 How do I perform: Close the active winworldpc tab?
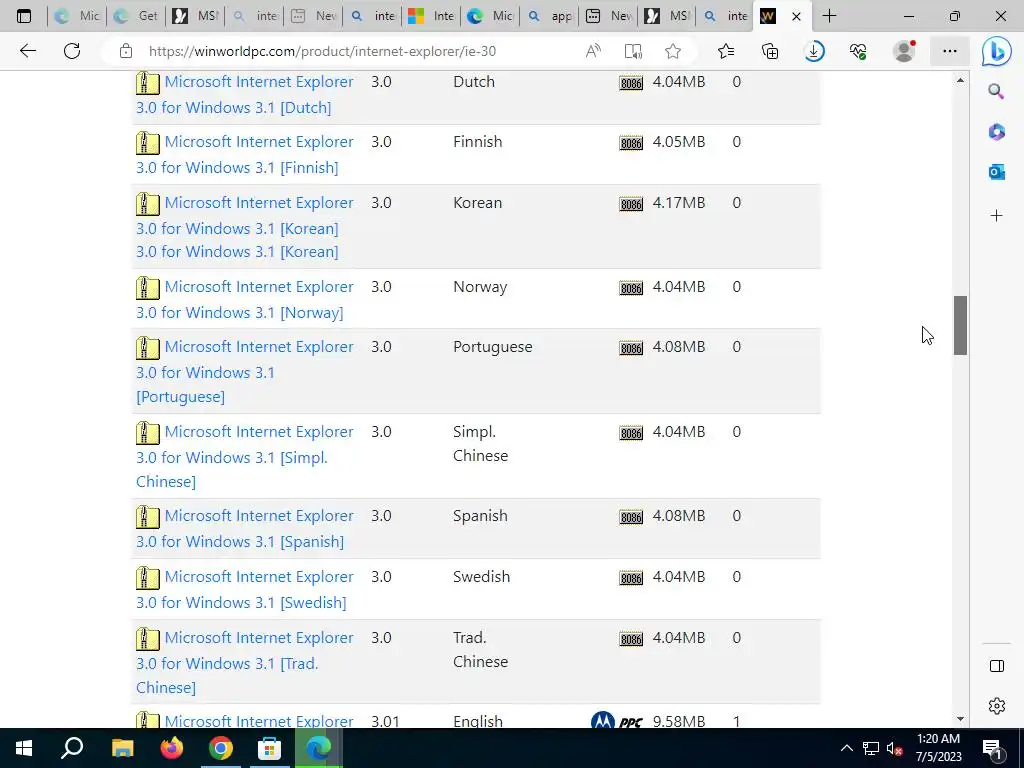coord(796,16)
